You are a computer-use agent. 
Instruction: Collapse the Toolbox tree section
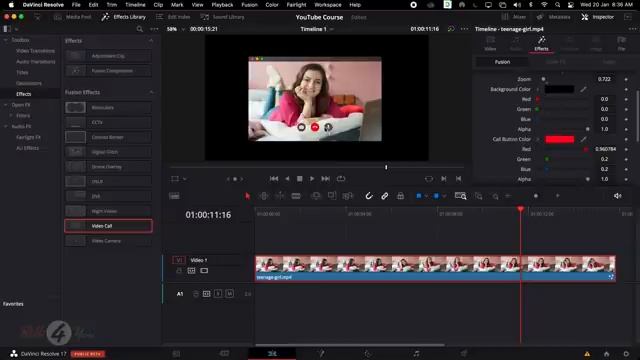[x=6, y=40]
